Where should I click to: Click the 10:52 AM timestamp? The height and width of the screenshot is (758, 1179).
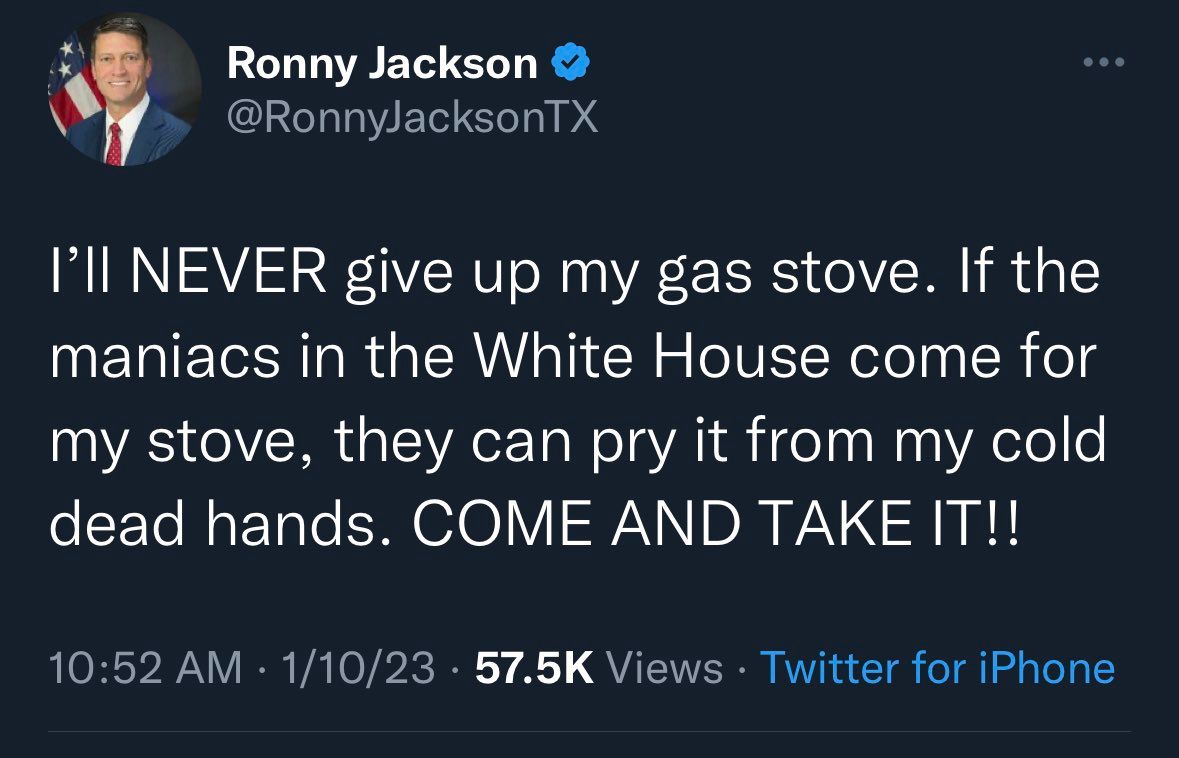146,668
